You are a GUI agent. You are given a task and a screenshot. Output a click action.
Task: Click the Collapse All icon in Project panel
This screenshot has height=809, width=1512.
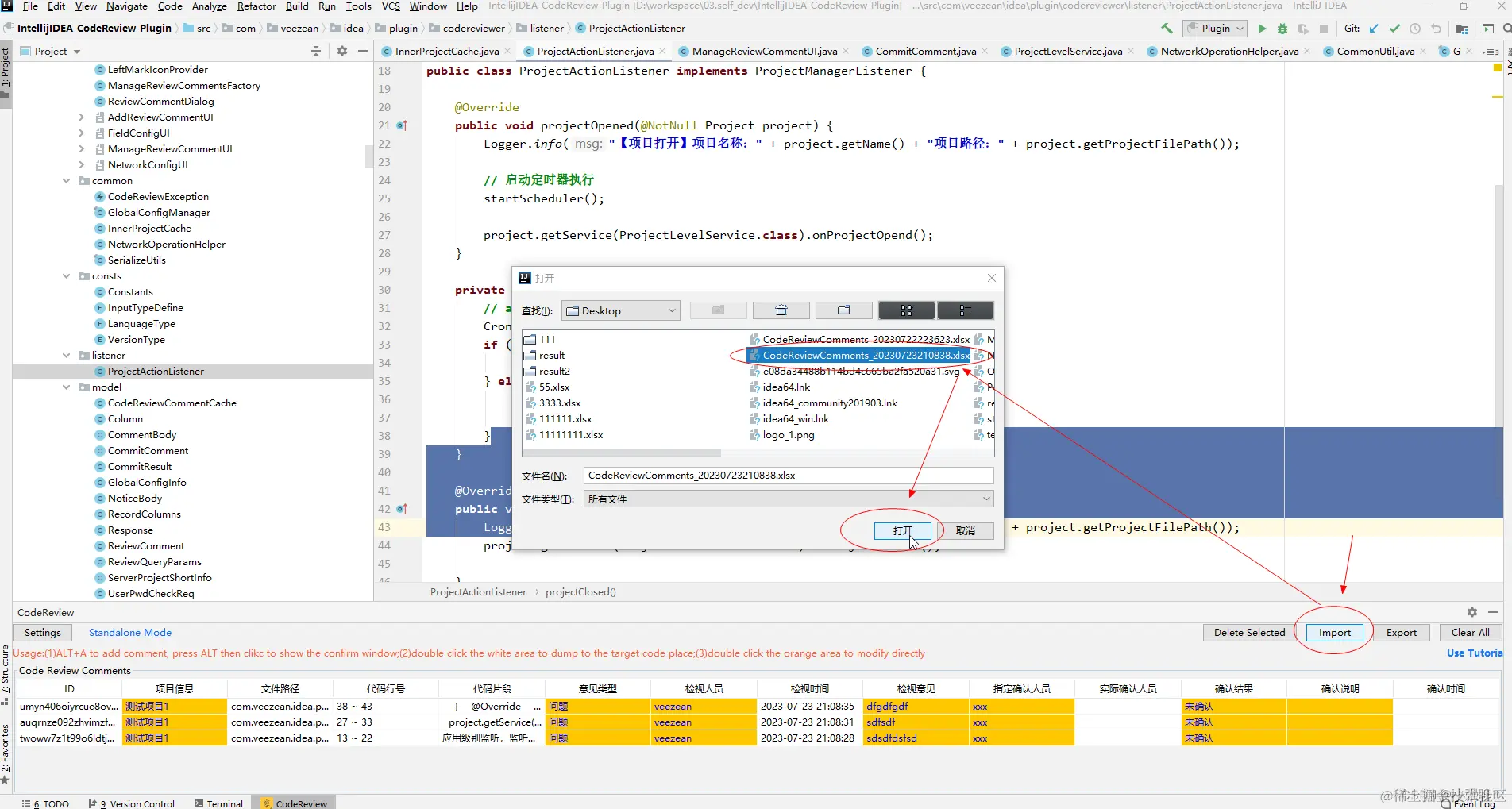pyautogui.click(x=316, y=51)
